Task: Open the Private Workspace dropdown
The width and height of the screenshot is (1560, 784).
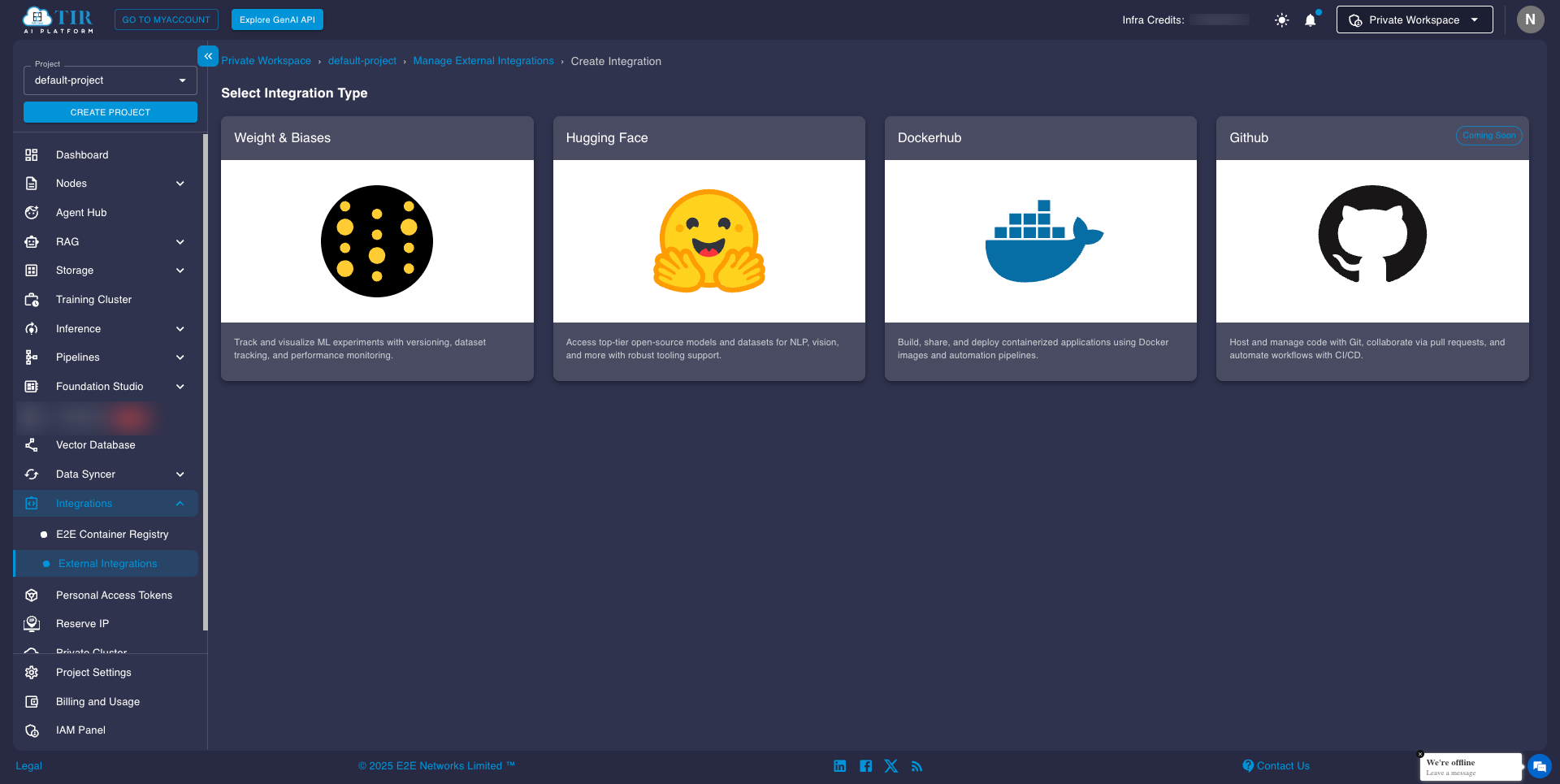Action: point(1414,20)
